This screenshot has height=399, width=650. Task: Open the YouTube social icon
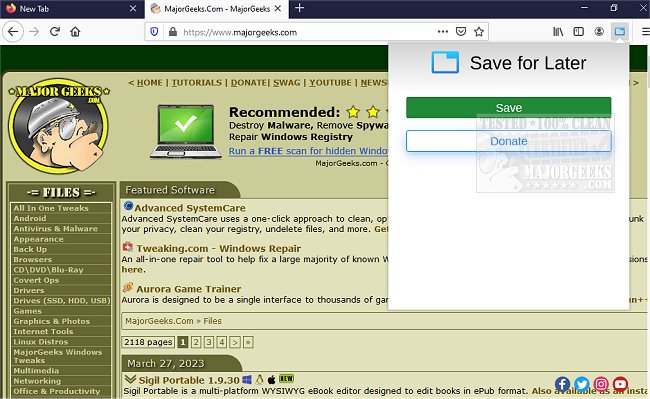[620, 384]
